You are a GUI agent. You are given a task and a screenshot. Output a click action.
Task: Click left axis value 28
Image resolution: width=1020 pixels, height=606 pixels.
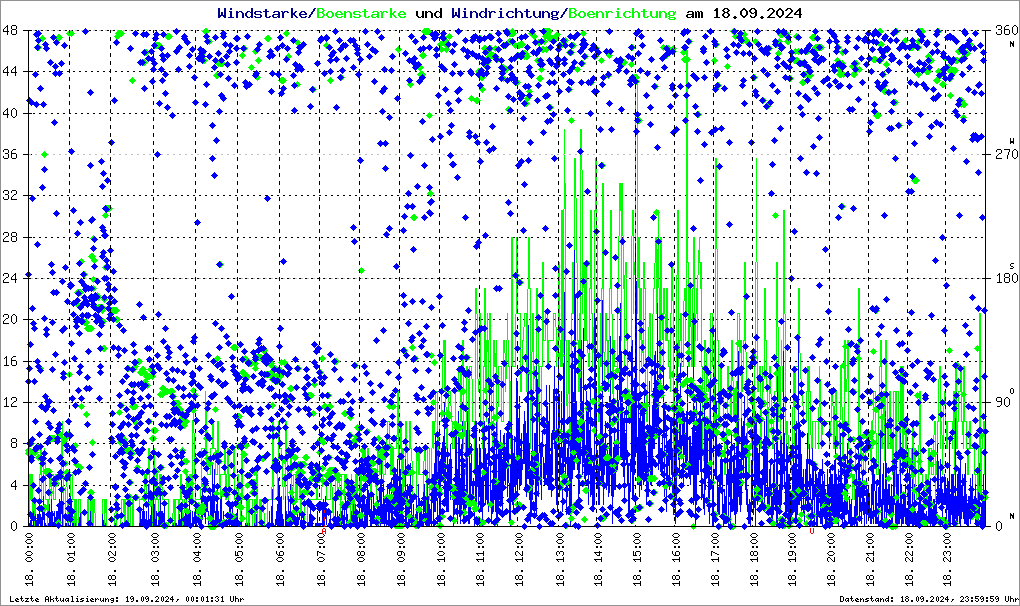pos(9,237)
